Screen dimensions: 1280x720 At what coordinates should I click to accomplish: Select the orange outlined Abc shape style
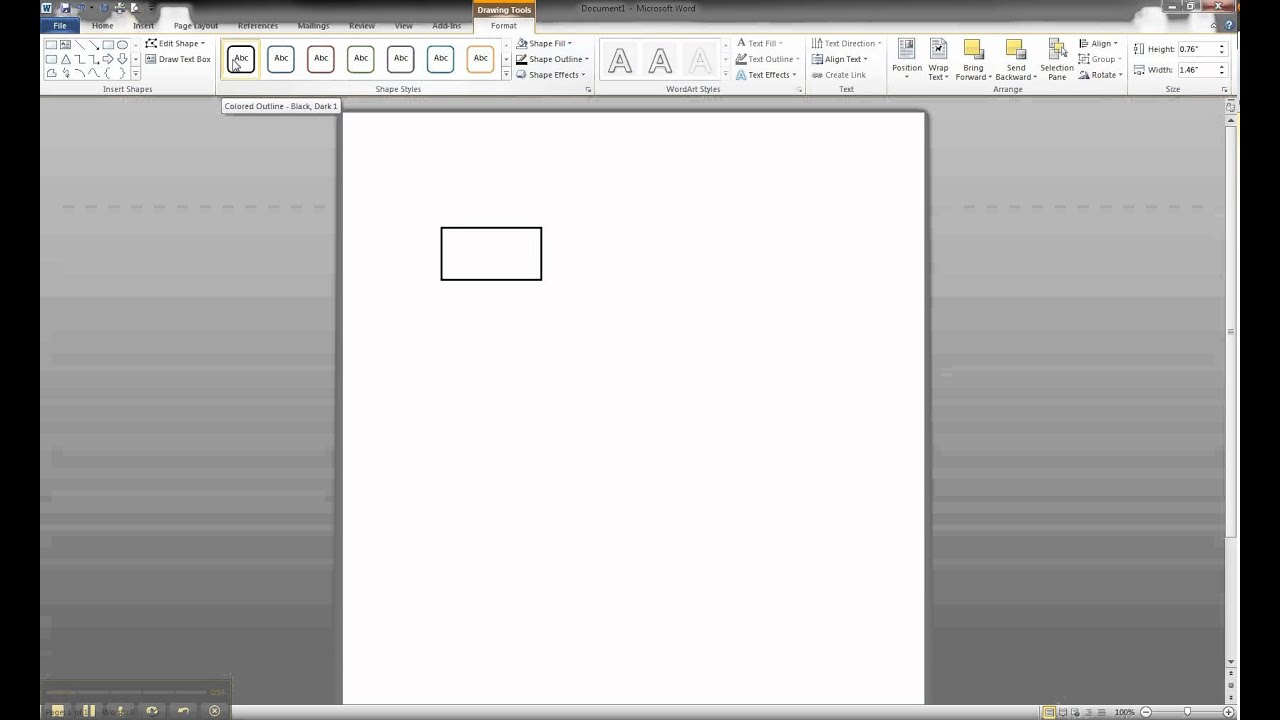point(481,58)
